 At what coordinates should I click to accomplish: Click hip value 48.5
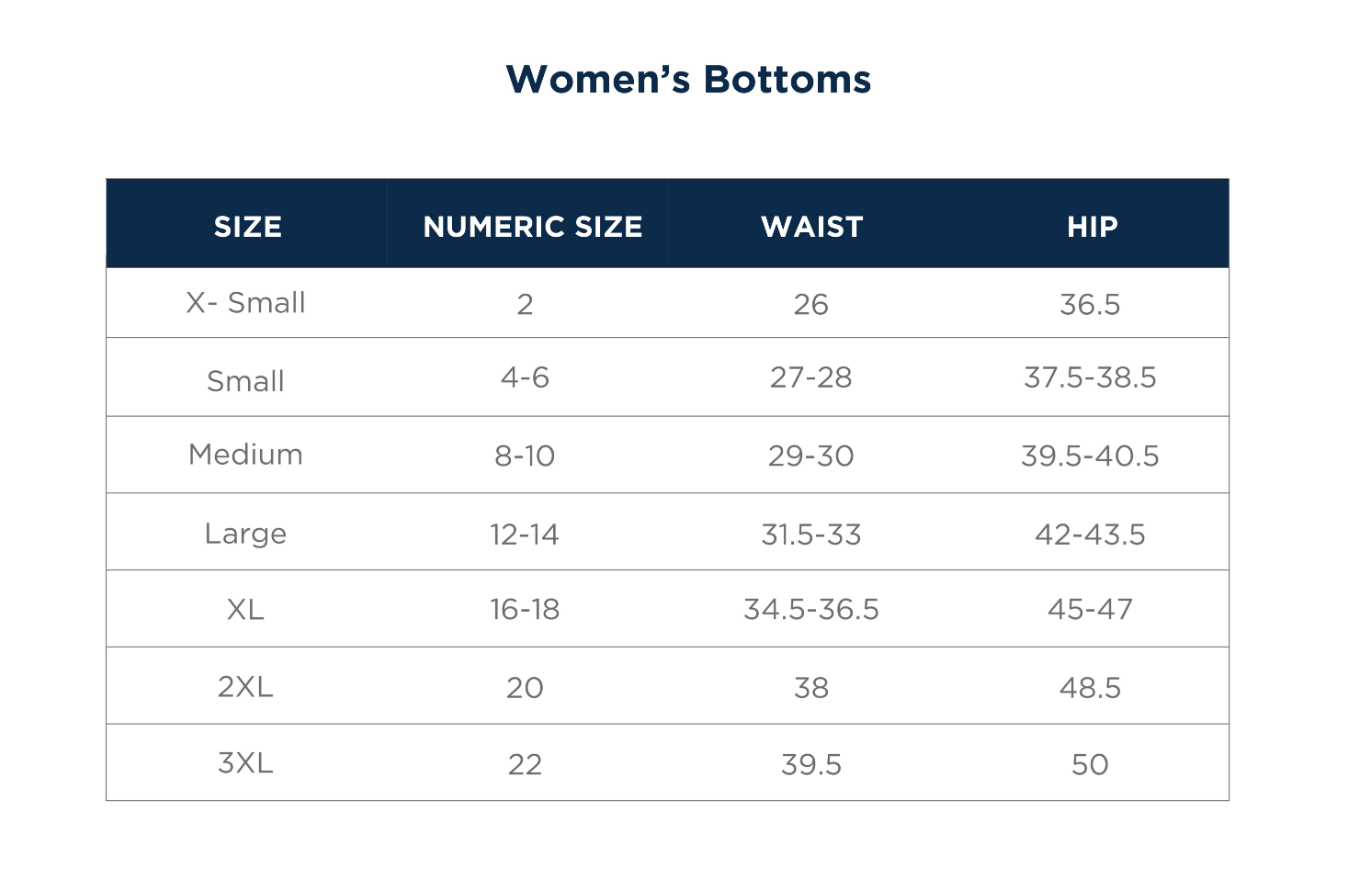click(x=1090, y=687)
